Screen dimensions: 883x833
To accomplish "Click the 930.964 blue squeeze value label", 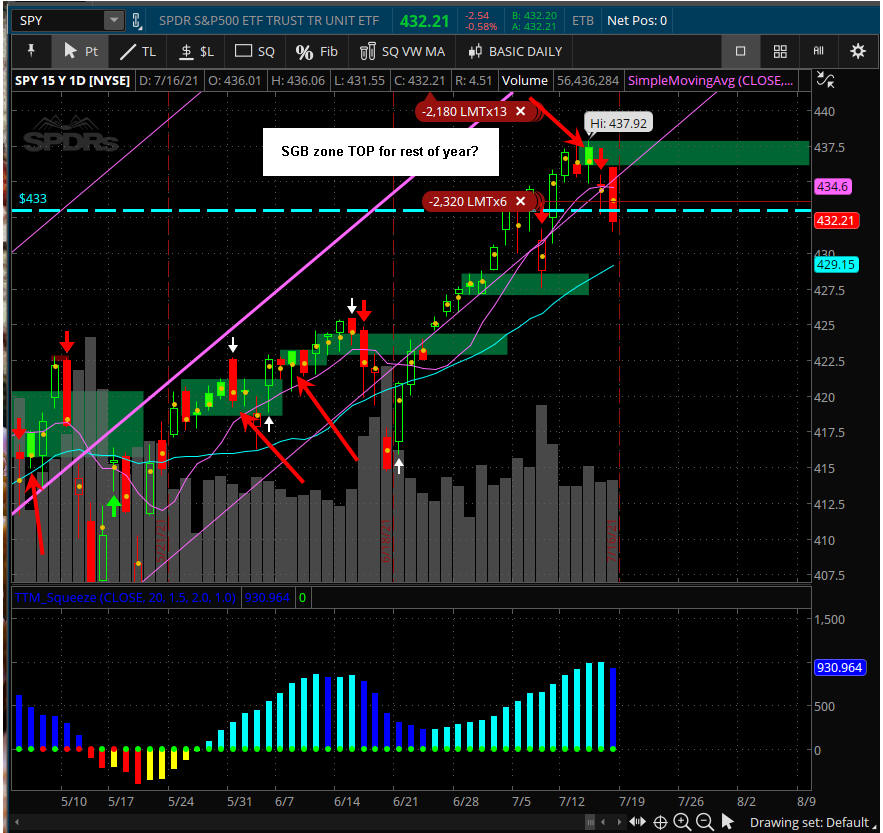I will tap(840, 667).
